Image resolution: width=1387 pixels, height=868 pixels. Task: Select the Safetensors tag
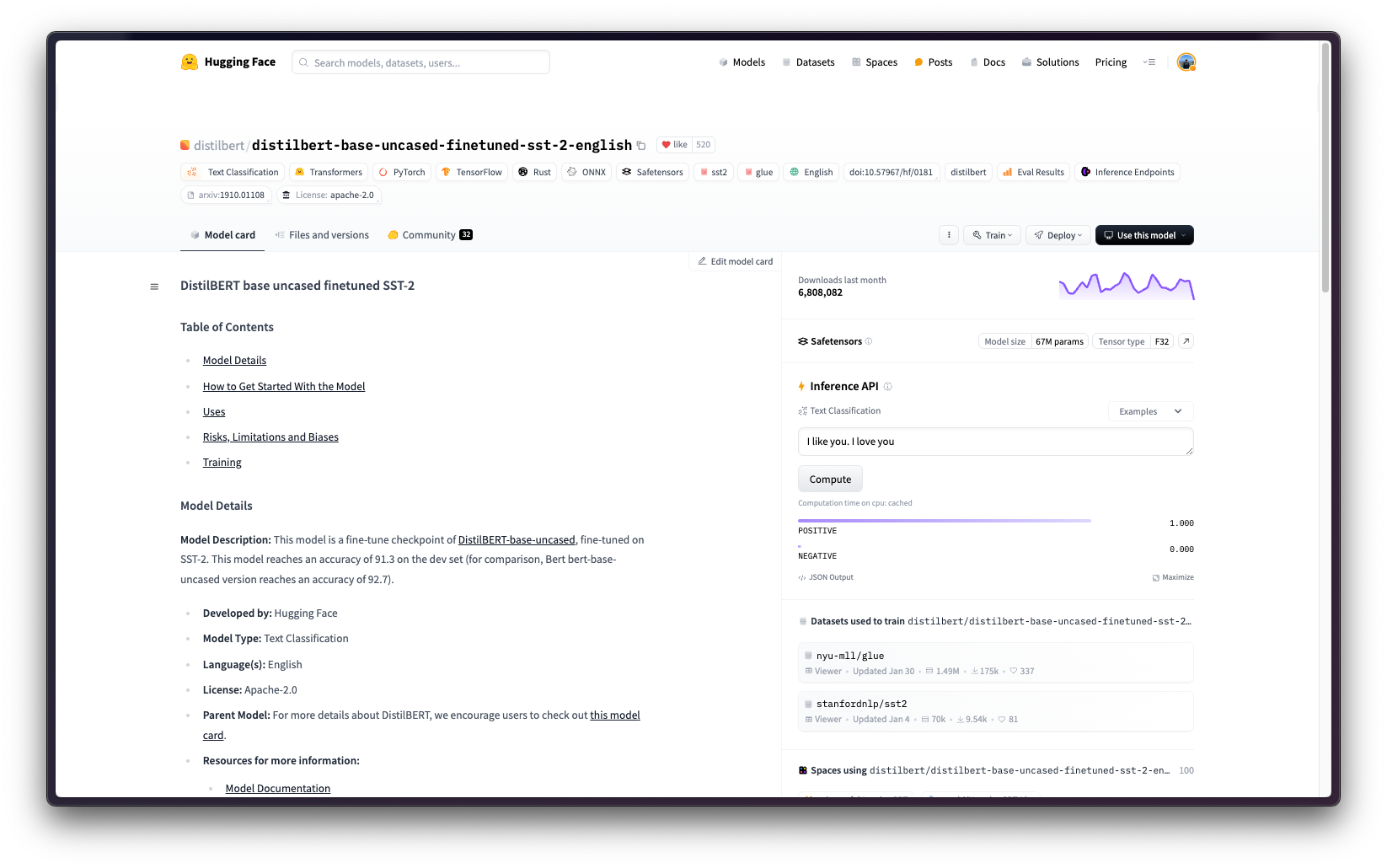652,172
